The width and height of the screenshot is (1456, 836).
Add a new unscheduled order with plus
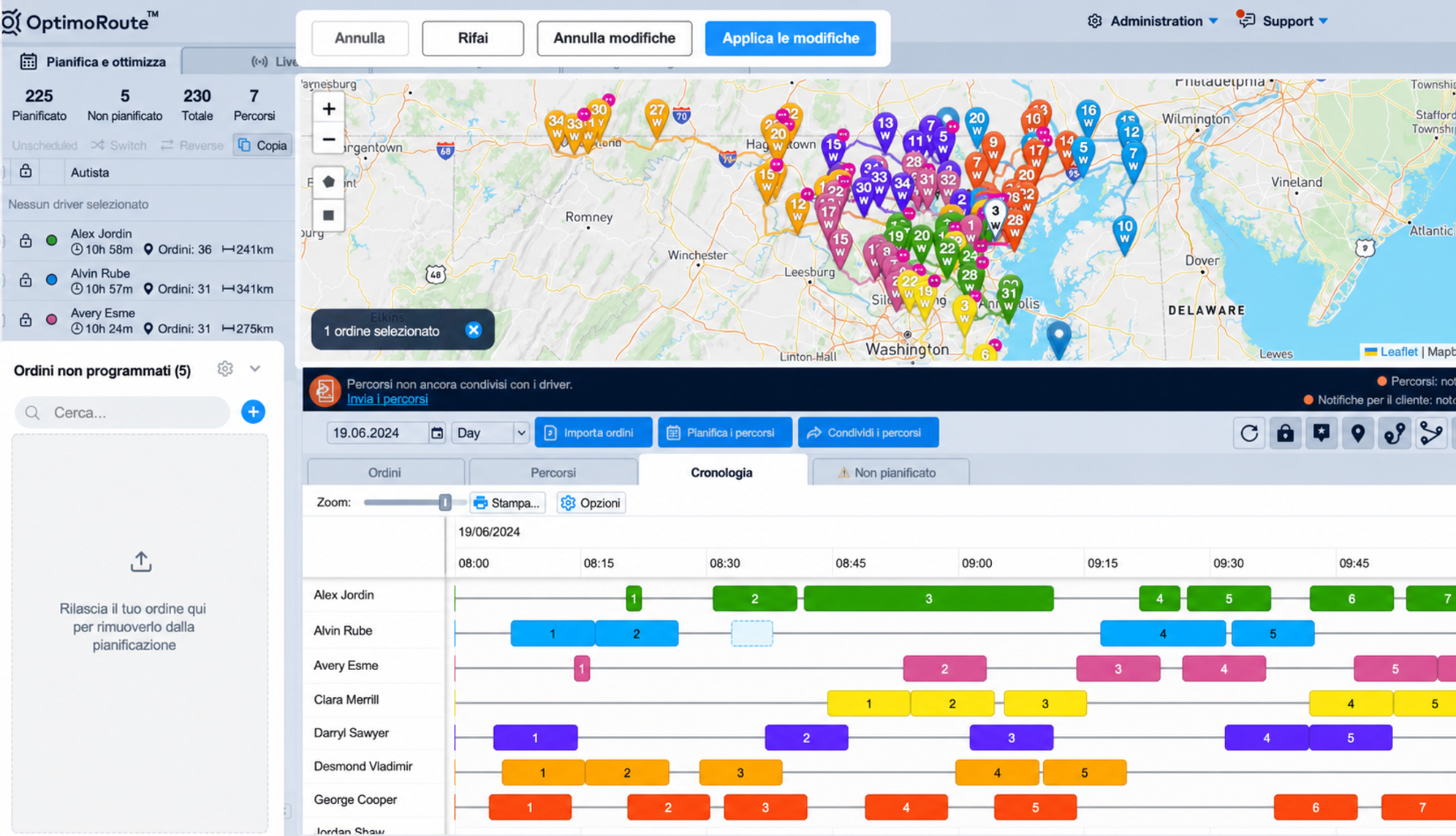click(253, 411)
